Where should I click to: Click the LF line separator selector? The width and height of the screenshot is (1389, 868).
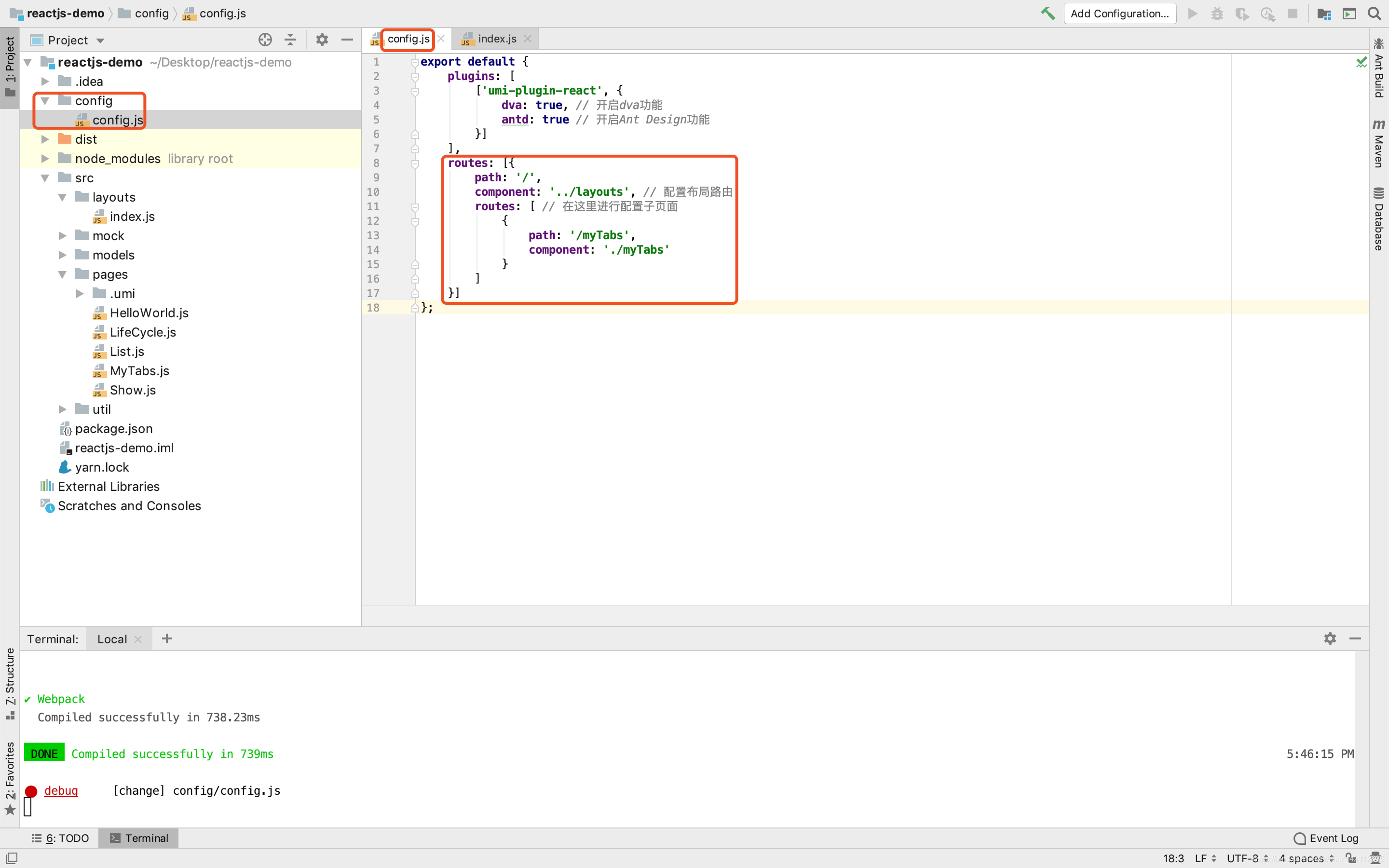click(x=1205, y=858)
